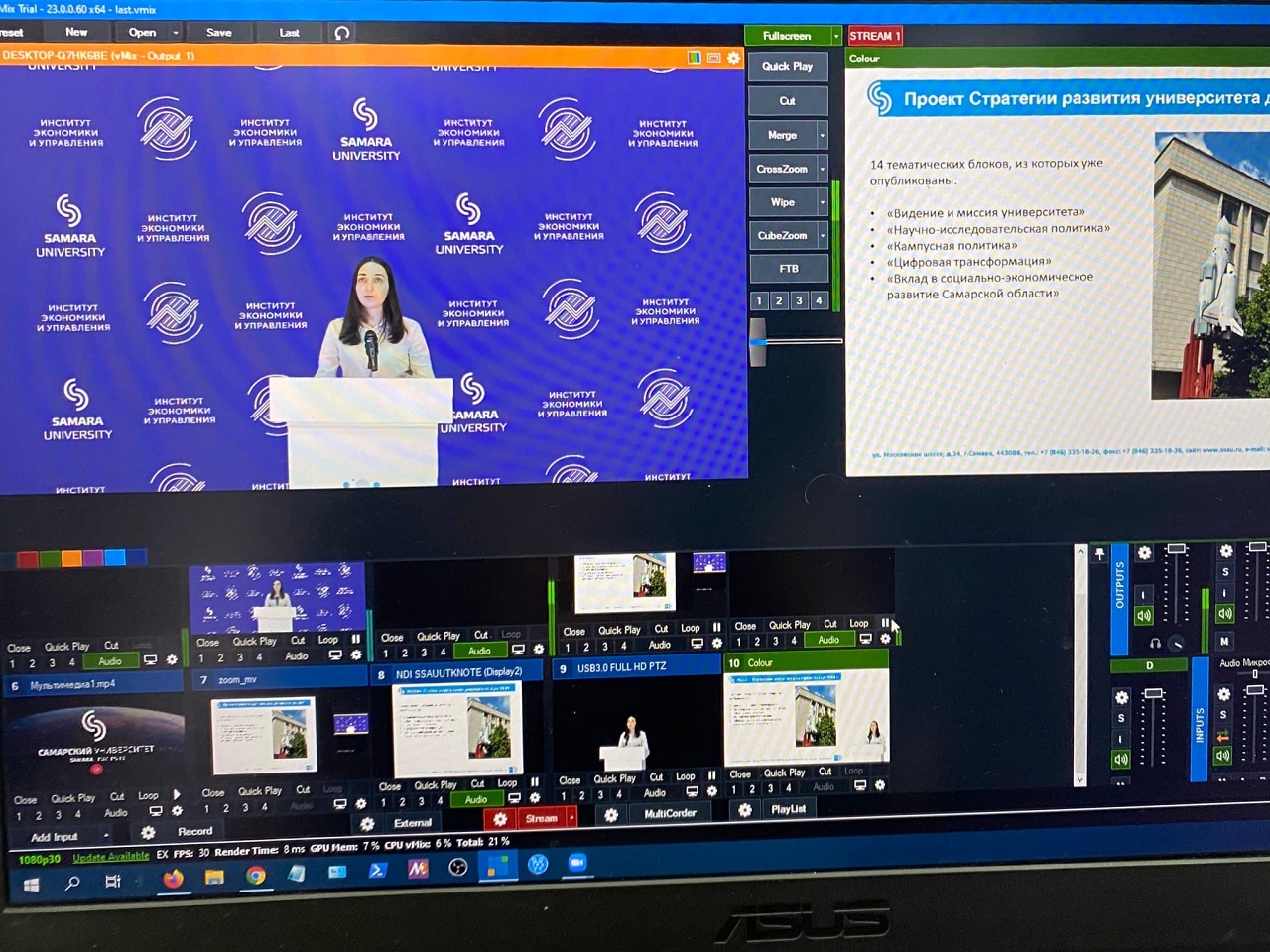
Task: Switch to INPUTS mixer tab
Action: (x=1200, y=720)
